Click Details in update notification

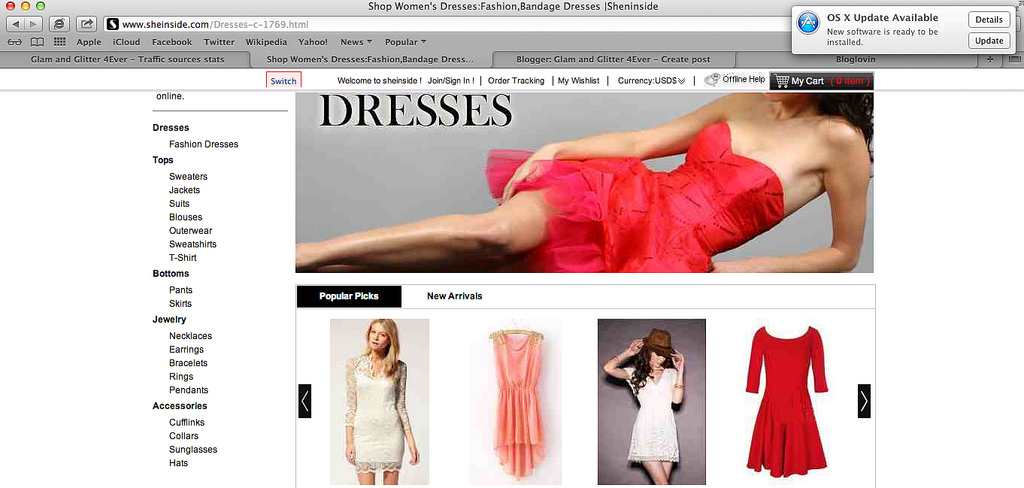(x=989, y=20)
